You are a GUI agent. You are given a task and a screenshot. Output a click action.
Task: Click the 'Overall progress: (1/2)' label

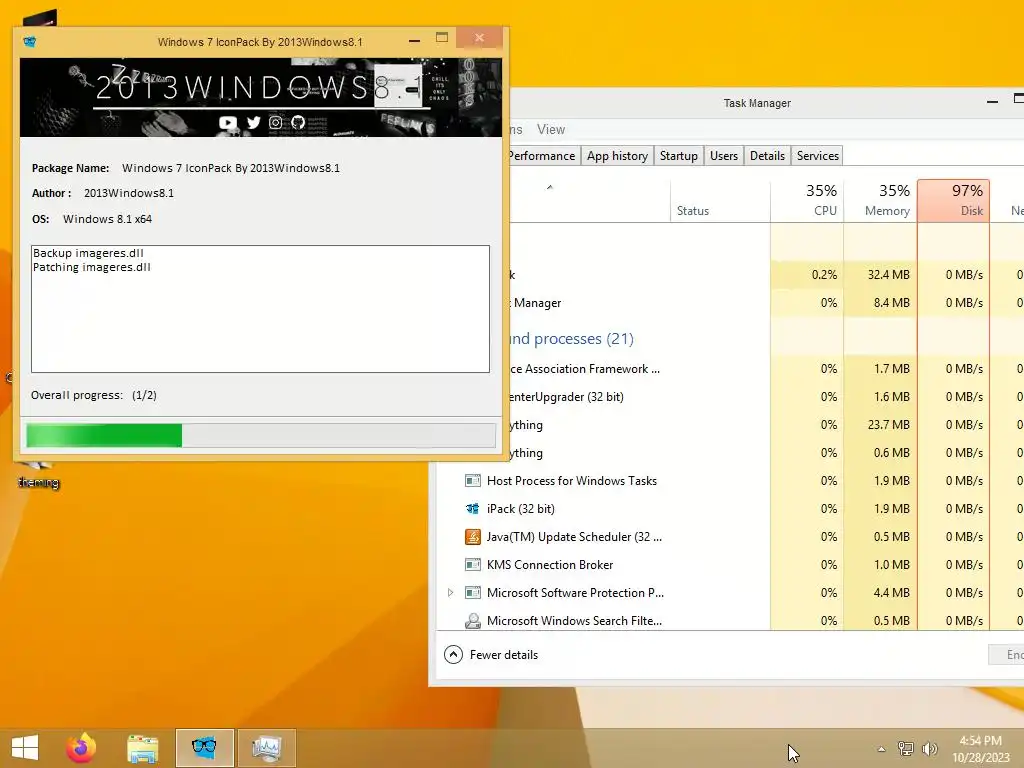94,395
